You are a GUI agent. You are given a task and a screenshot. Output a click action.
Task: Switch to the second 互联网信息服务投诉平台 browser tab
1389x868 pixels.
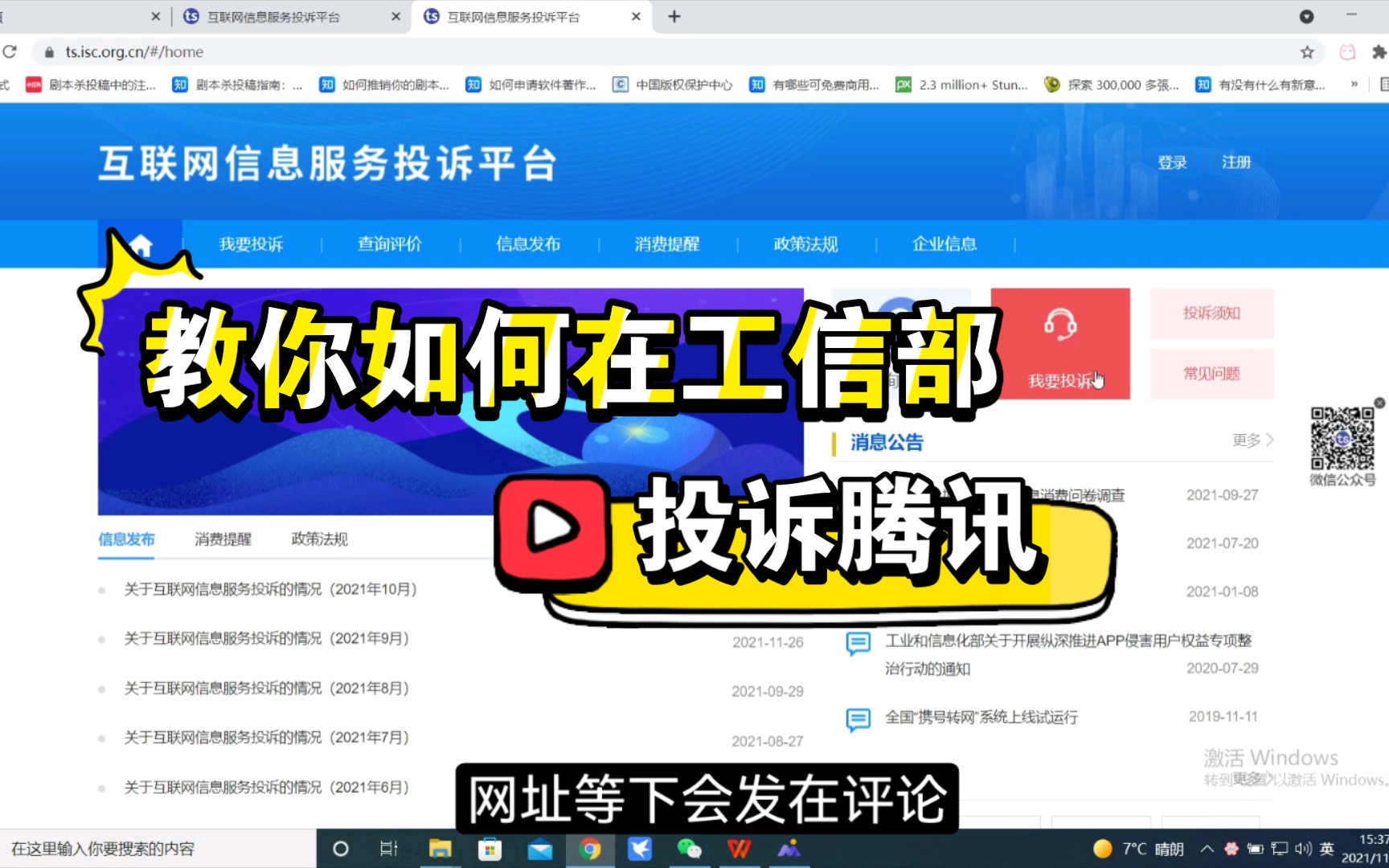(x=273, y=17)
